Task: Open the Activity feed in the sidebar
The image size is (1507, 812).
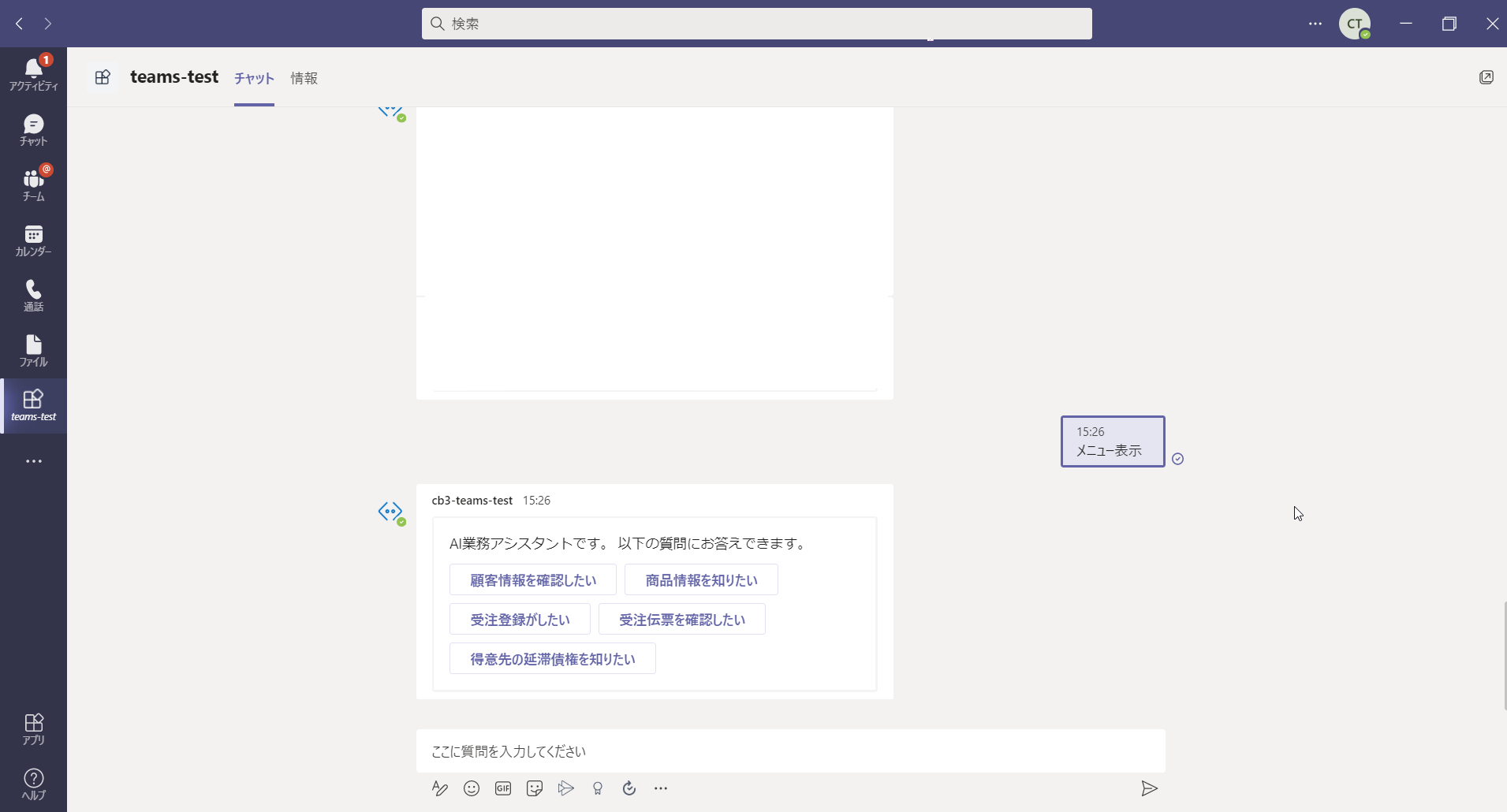Action: coord(33,74)
